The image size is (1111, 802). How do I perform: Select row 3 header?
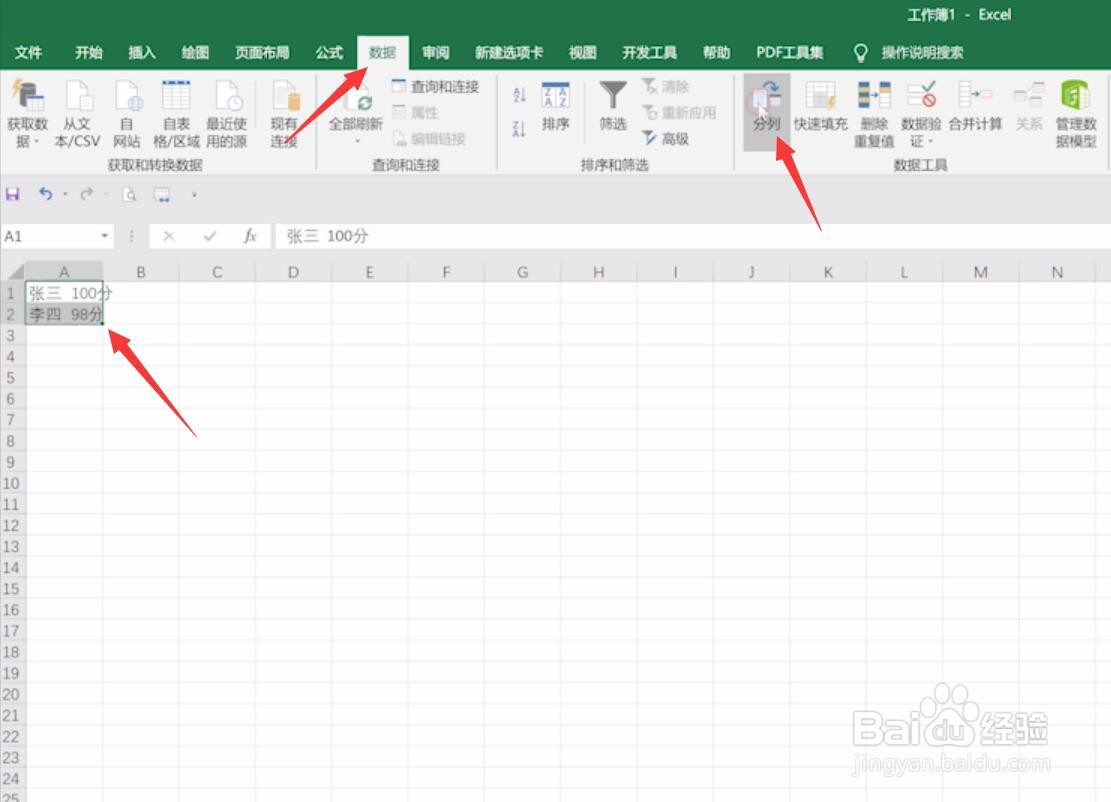pyautogui.click(x=11, y=335)
